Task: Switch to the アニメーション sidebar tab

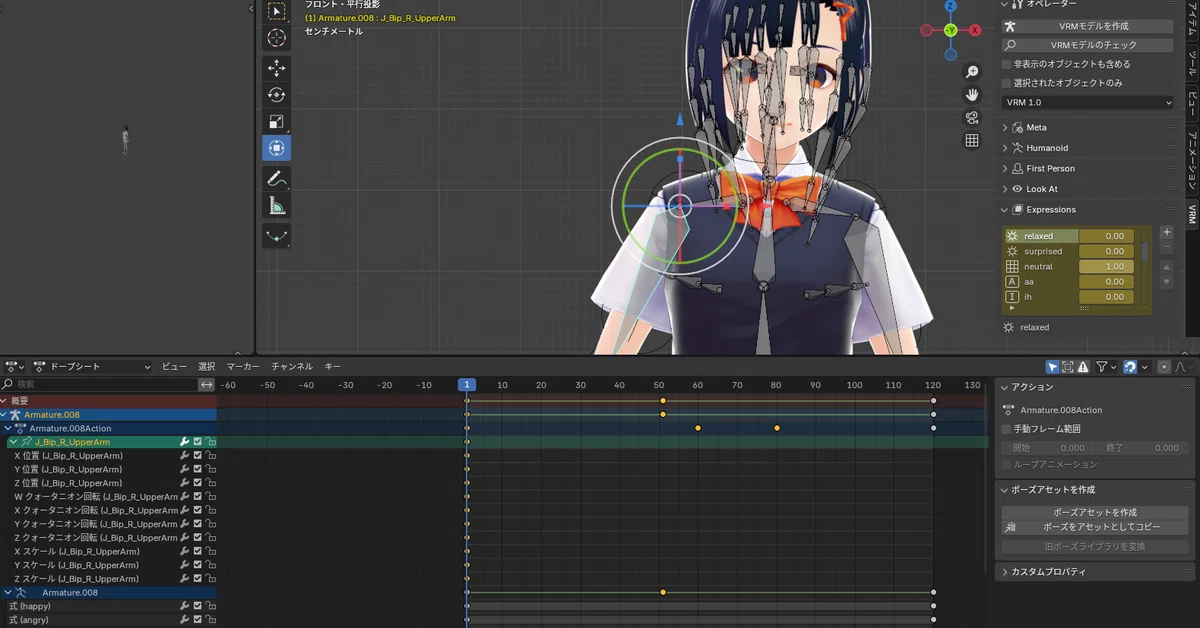Action: [1192, 161]
